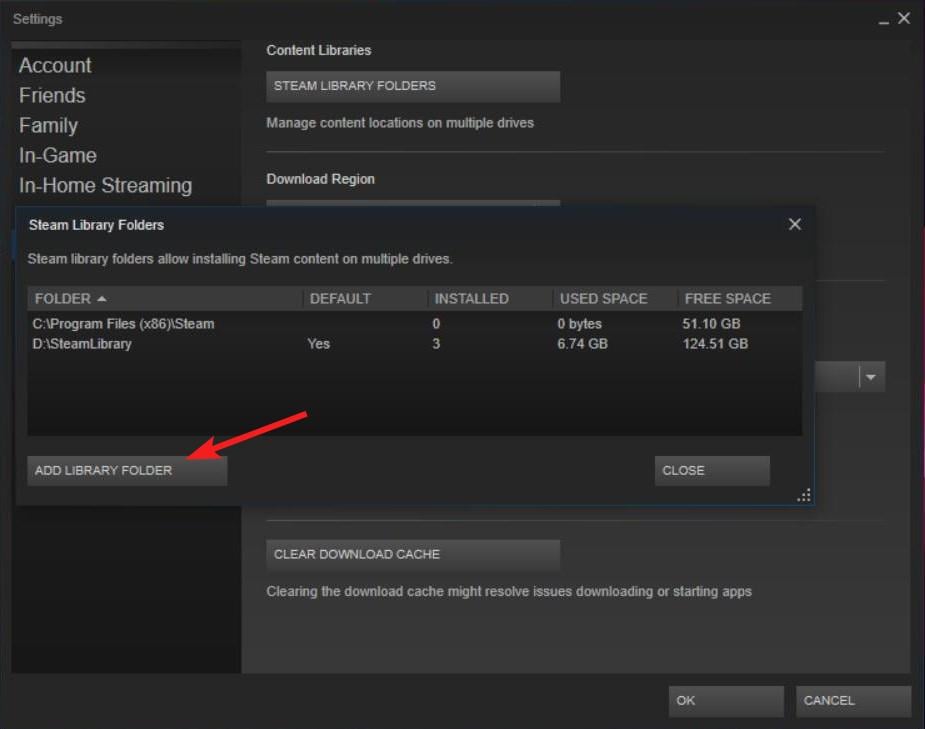Close the Steam Library Folders dialog with Close button
This screenshot has width=925, height=729.
point(712,471)
